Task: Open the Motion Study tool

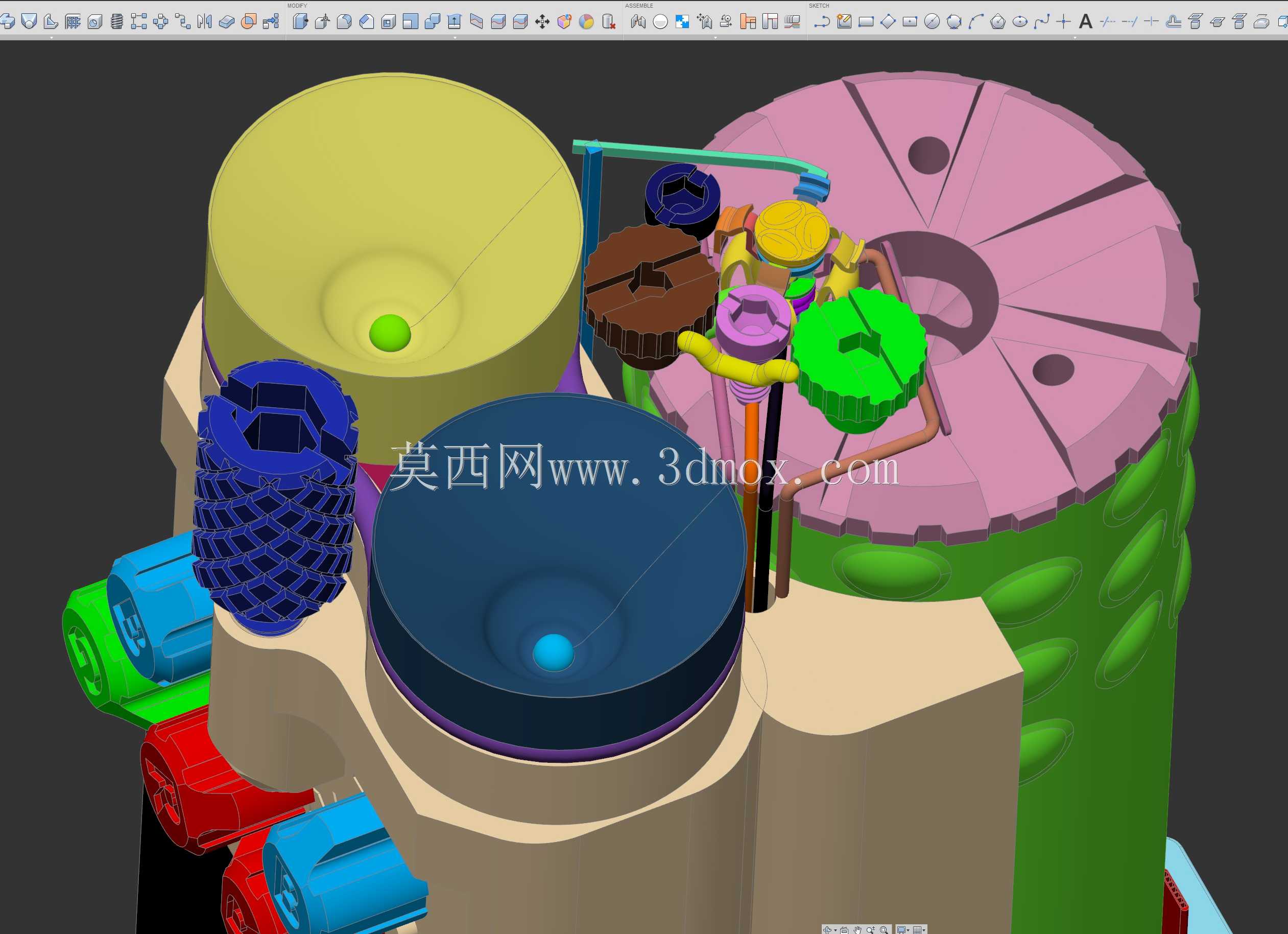Action: [792, 21]
